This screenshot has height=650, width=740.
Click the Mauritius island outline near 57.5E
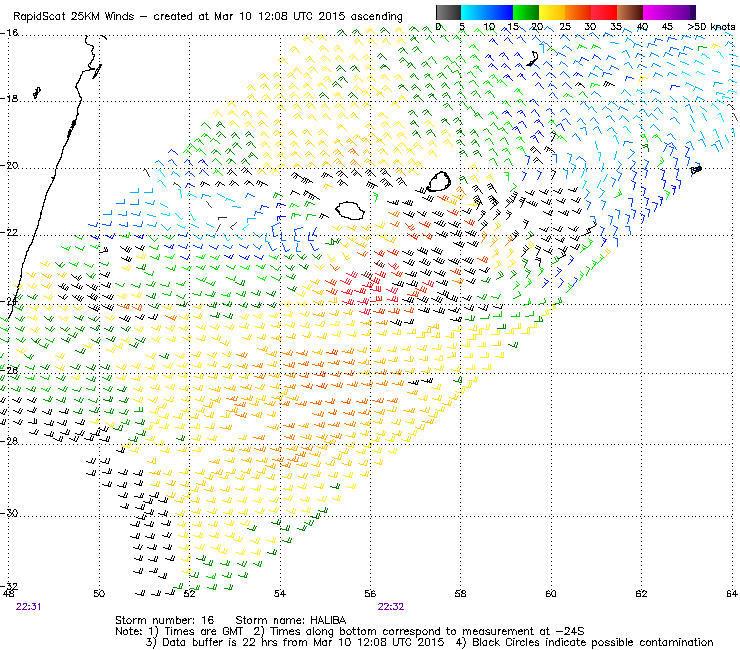(439, 181)
